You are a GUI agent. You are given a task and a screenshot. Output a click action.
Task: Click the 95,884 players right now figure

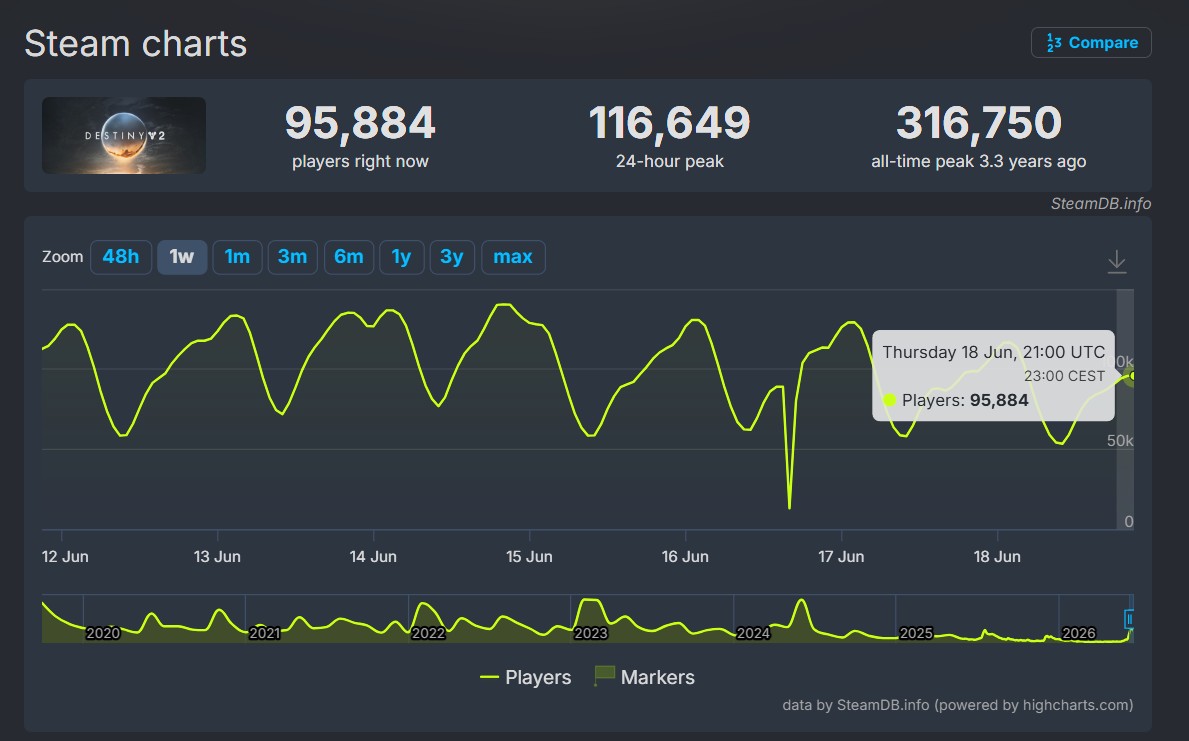click(x=360, y=122)
